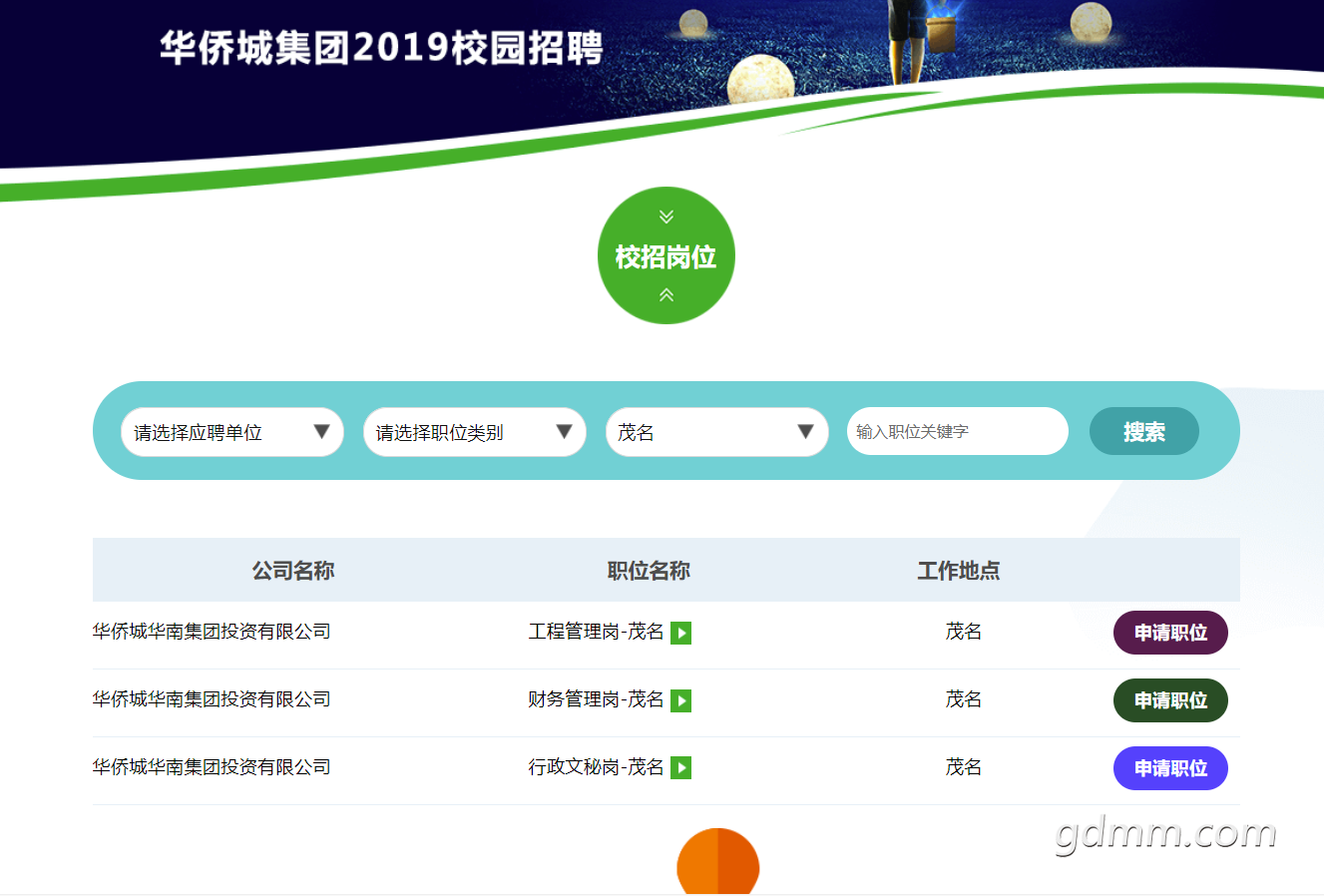Open the 财务管理岗-茂名 position link
This screenshot has height=896, width=1324.
(x=596, y=699)
